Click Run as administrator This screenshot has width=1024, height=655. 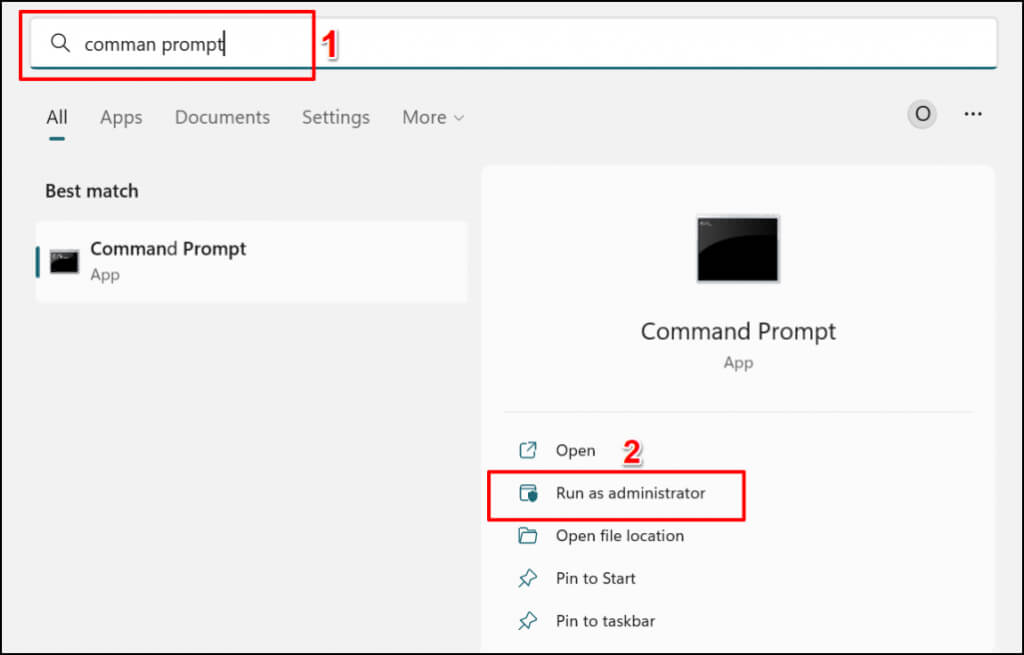point(630,493)
